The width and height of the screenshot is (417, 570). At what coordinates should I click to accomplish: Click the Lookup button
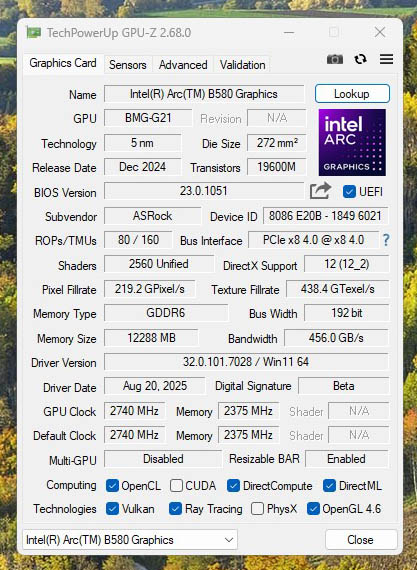(352, 94)
